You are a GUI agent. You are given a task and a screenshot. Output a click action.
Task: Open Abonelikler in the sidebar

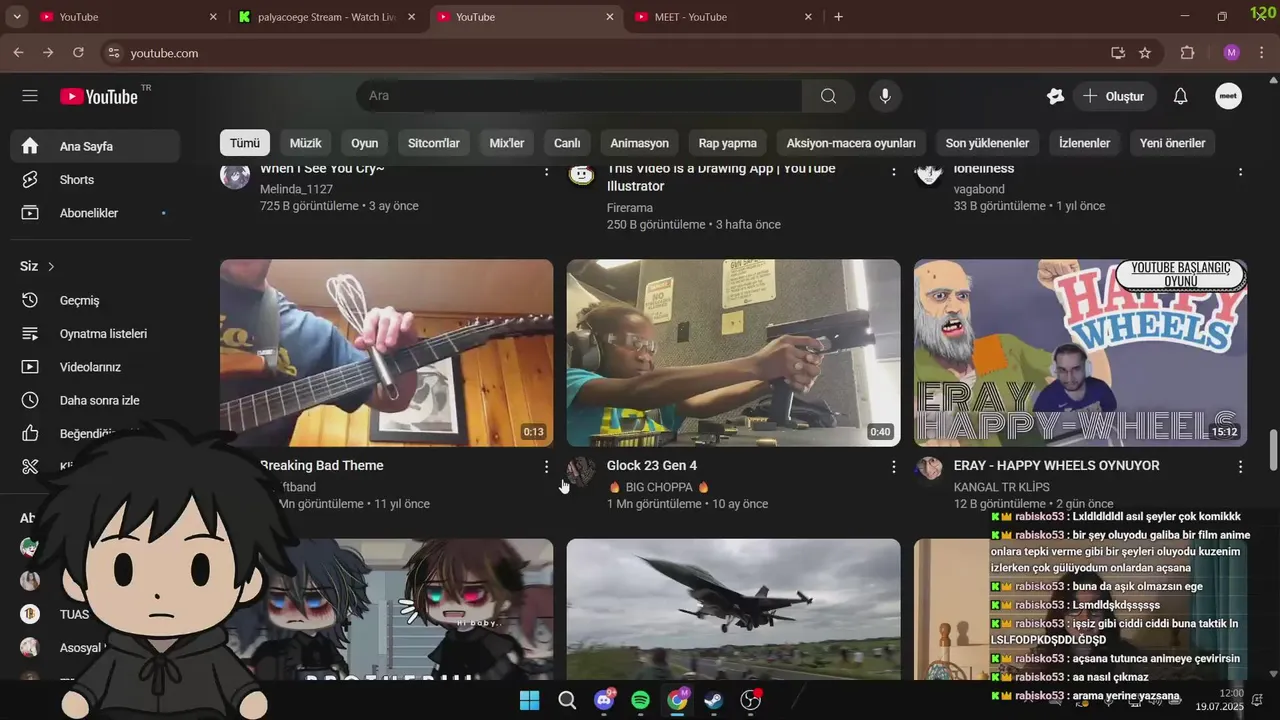(96, 213)
